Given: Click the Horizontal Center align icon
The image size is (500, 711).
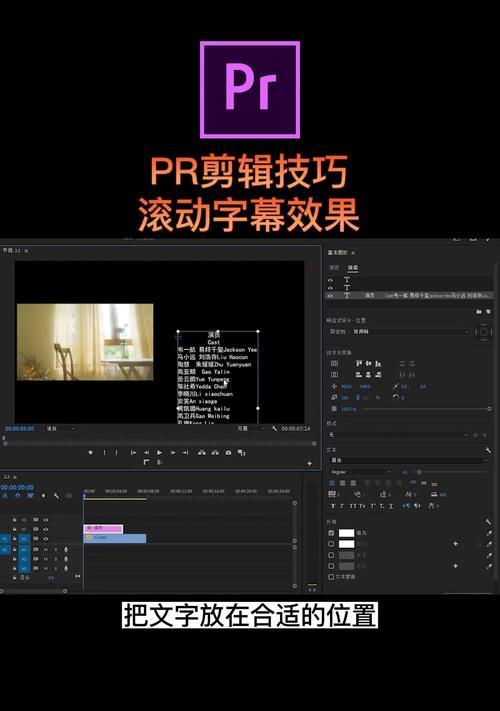Looking at the screenshot, I should point(334,375).
